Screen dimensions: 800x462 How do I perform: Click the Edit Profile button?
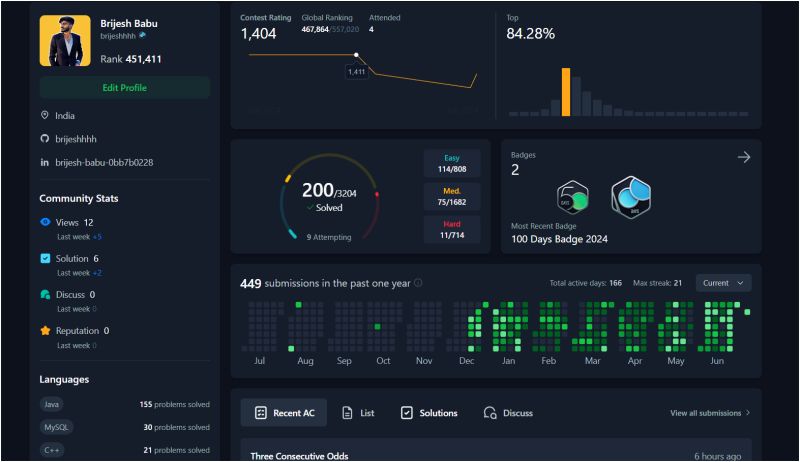click(x=124, y=88)
